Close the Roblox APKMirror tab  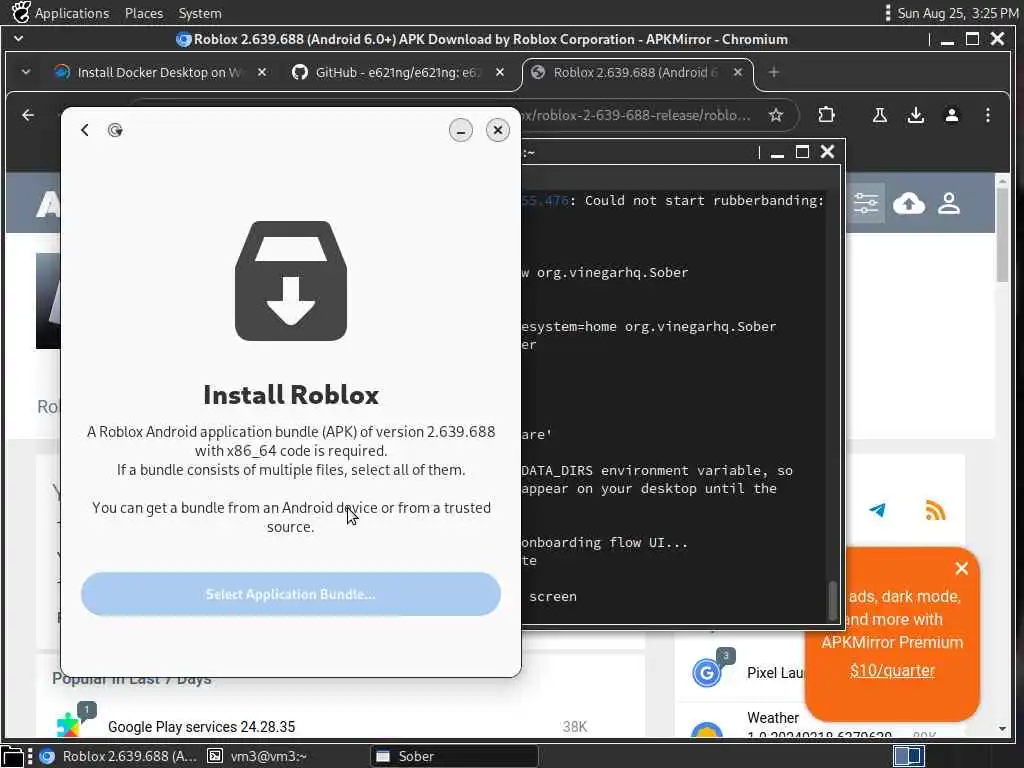click(x=738, y=72)
